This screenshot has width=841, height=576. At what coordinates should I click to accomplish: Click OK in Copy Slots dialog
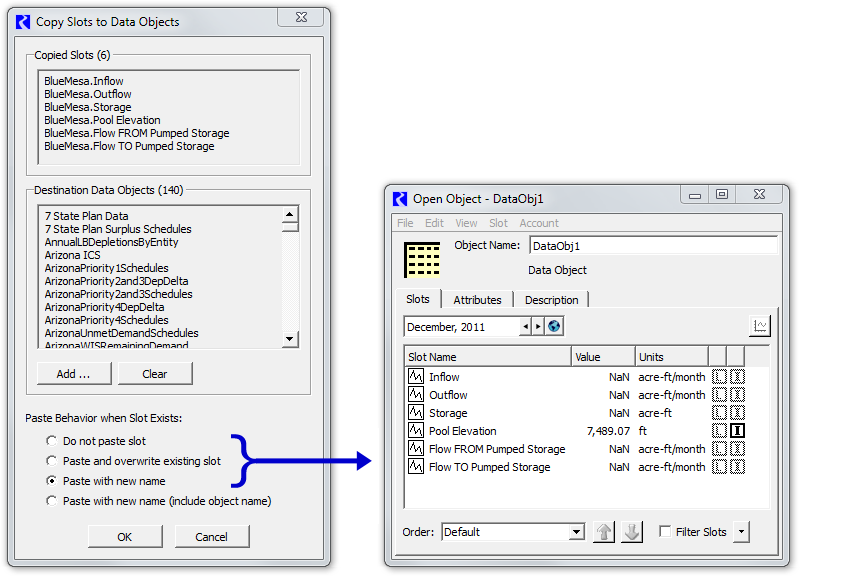(x=124, y=537)
